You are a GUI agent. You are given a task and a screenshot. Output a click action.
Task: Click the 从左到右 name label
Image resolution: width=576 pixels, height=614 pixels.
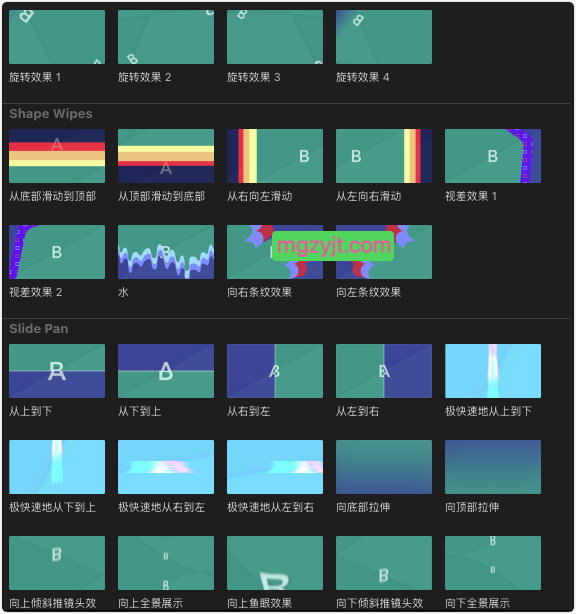pos(358,411)
